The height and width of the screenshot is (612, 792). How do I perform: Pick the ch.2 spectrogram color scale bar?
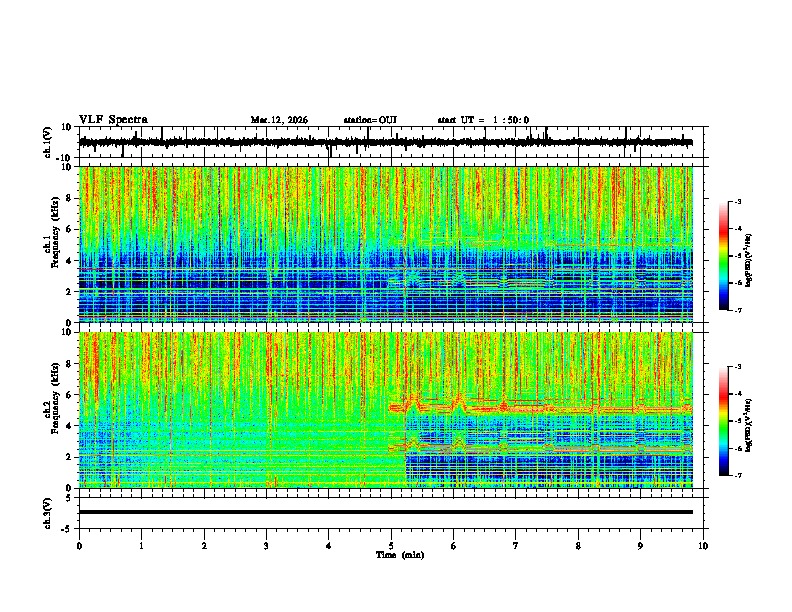coord(724,421)
